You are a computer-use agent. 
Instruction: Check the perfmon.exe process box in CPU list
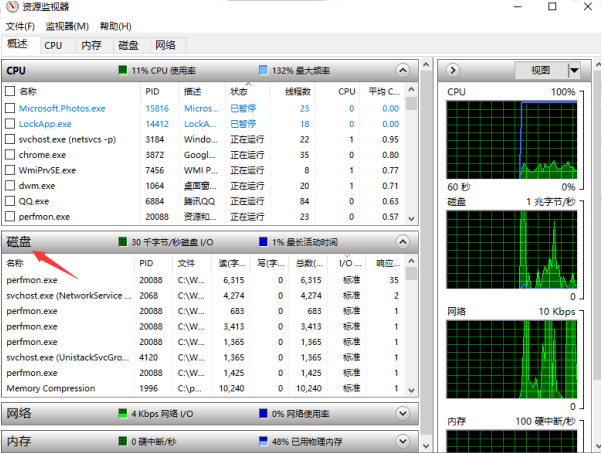[x=10, y=217]
